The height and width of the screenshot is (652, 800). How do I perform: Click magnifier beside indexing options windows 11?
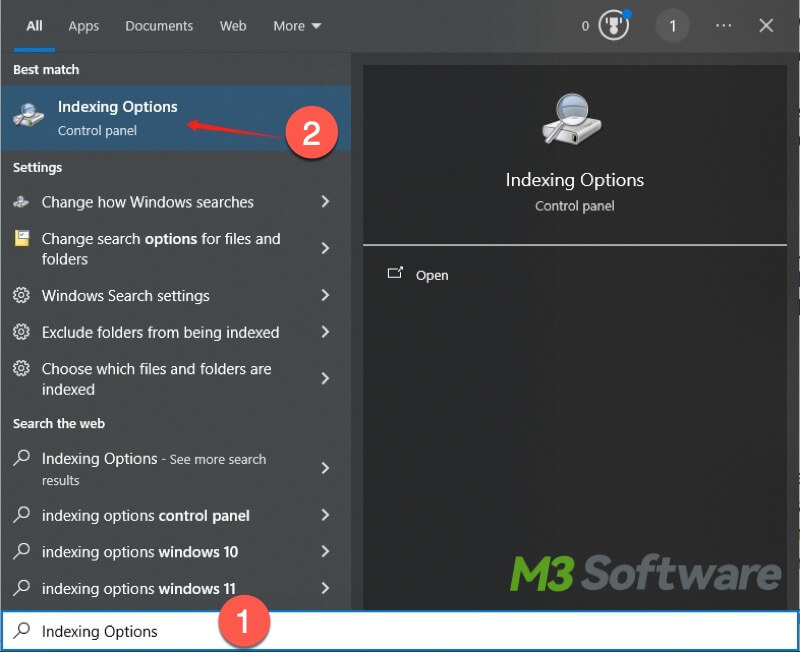(21, 588)
